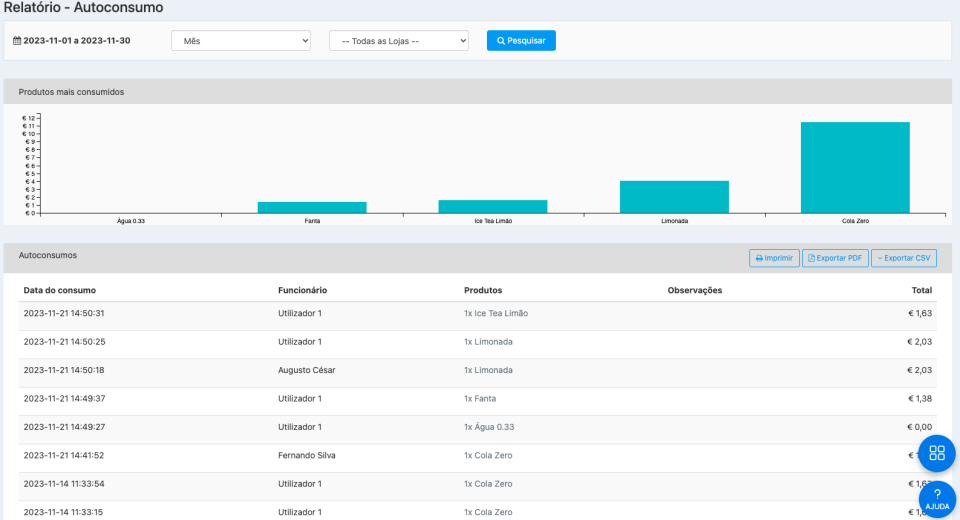
Task: Click the Funcionário column header
Action: [302, 290]
